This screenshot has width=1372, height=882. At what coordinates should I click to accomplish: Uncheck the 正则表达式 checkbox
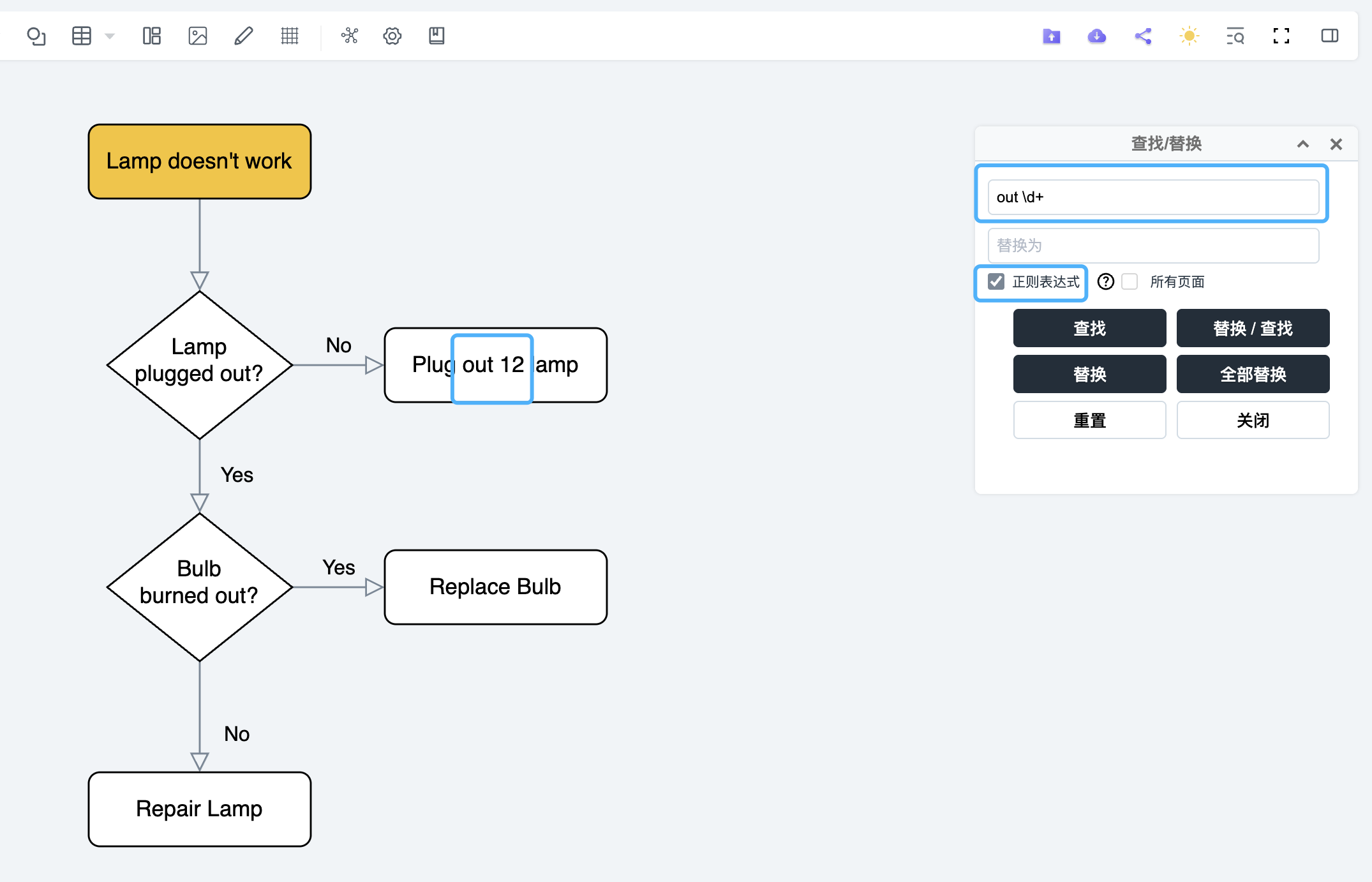click(x=996, y=281)
